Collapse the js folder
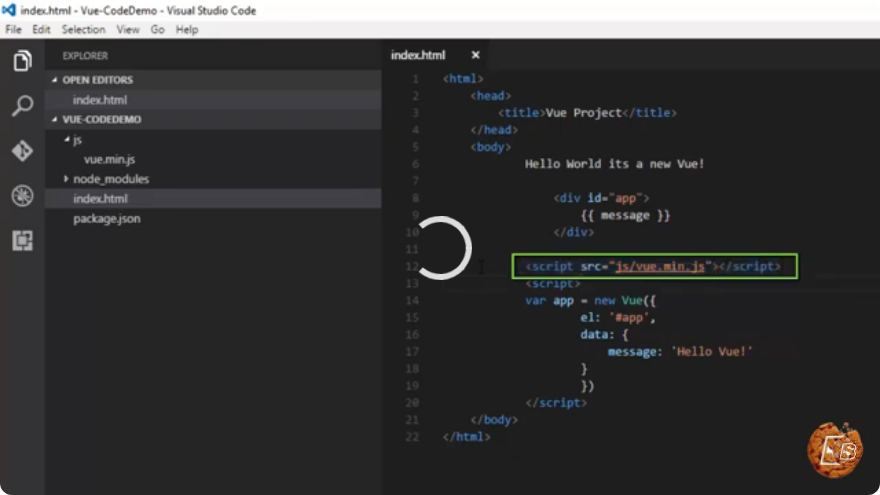880x495 pixels. click(x=67, y=139)
